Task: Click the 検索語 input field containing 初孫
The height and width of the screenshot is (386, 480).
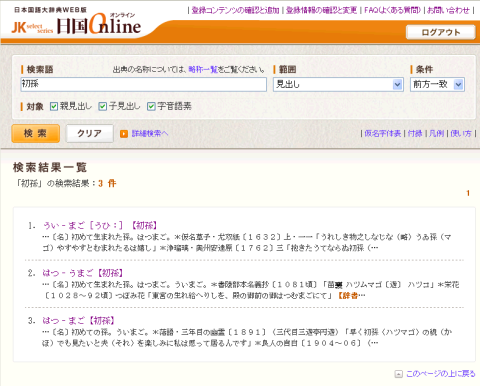Action: pyautogui.click(x=143, y=85)
